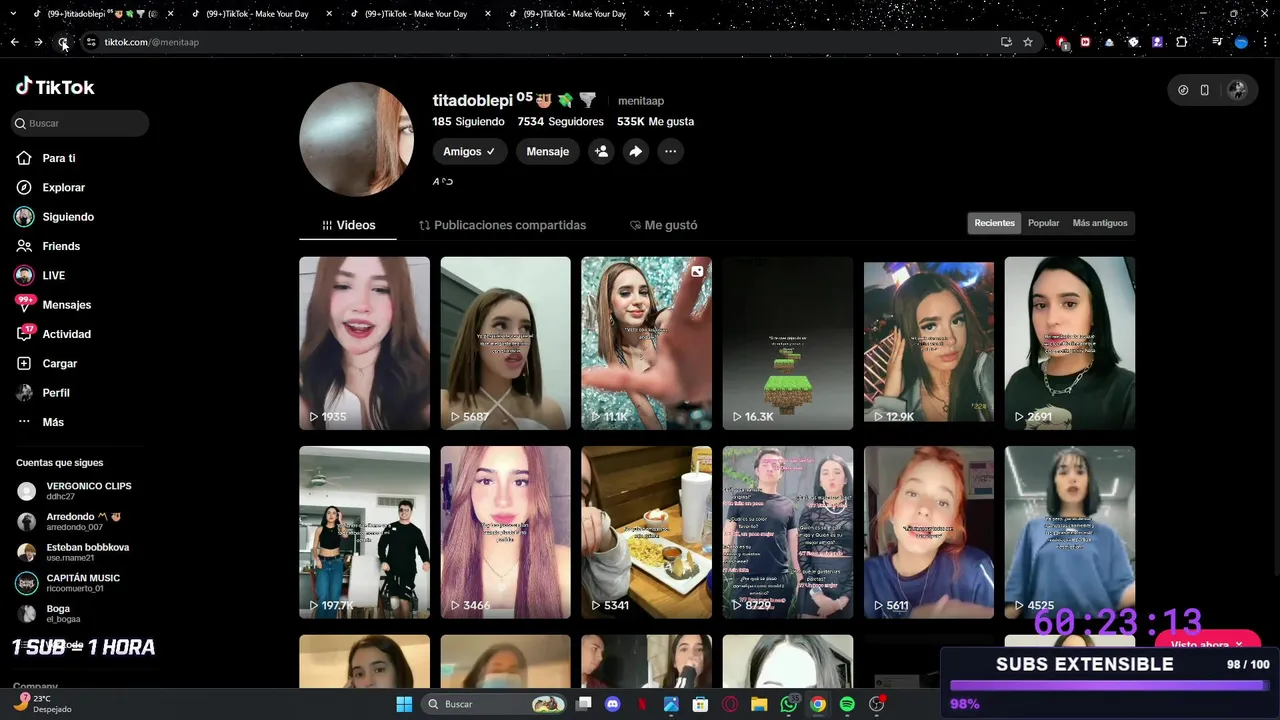
Task: Sort videos by Popular
Action: tap(1043, 223)
